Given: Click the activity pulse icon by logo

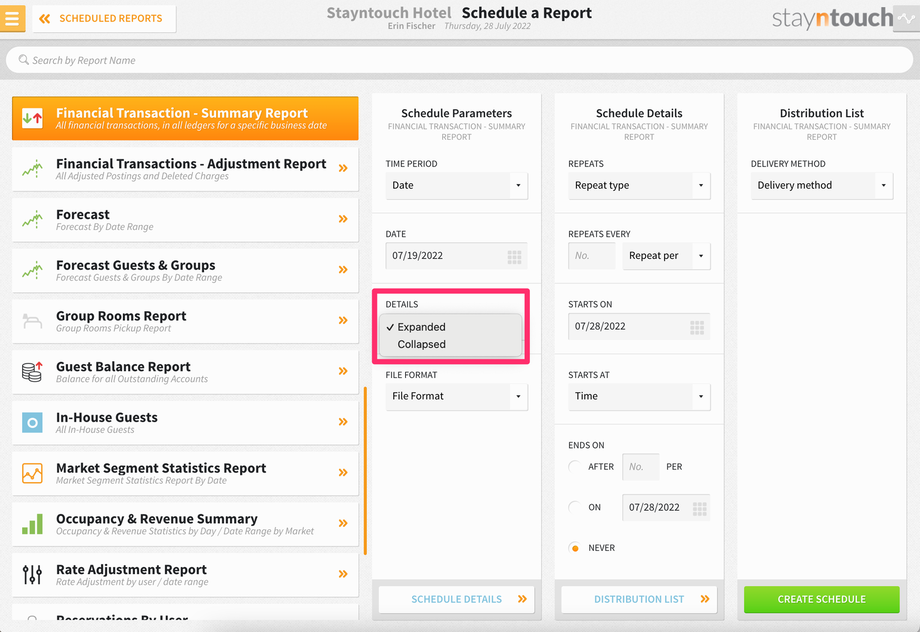Looking at the screenshot, I should pos(907,18).
